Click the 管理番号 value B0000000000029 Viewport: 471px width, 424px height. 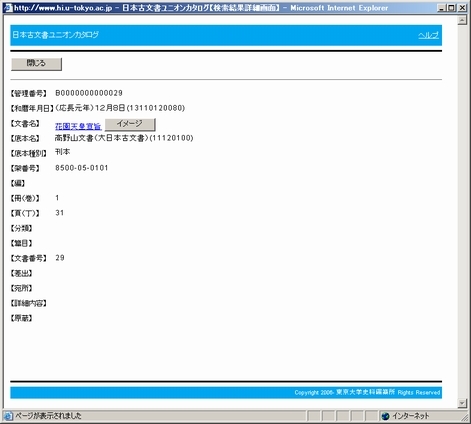(89, 93)
